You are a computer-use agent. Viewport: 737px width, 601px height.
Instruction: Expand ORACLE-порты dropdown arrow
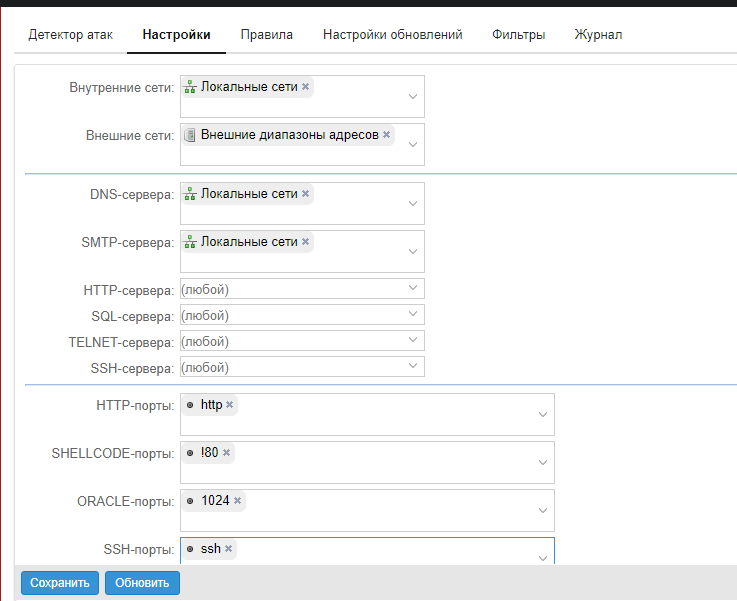pos(543,510)
